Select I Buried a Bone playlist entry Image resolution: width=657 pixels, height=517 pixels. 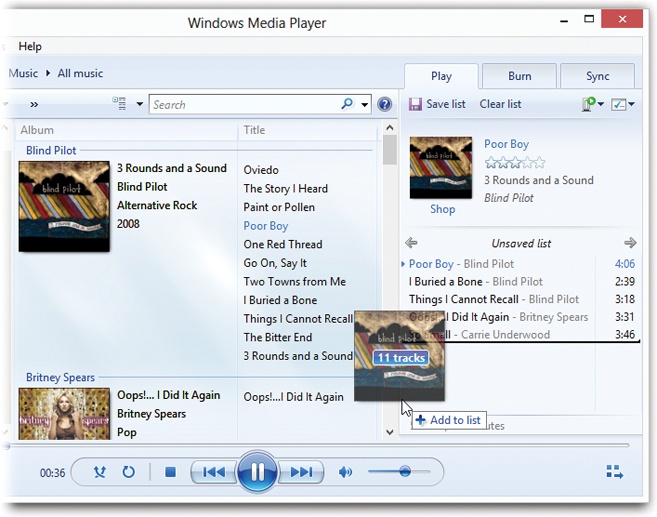[520, 282]
